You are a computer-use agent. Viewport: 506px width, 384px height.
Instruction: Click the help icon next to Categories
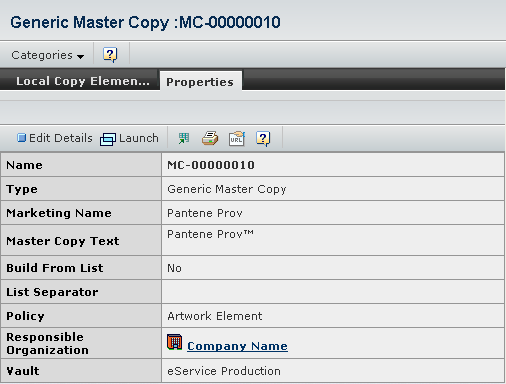[x=110, y=55]
